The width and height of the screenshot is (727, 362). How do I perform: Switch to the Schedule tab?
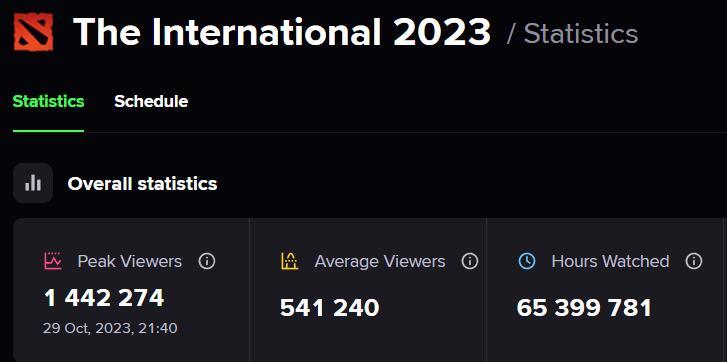click(x=151, y=102)
